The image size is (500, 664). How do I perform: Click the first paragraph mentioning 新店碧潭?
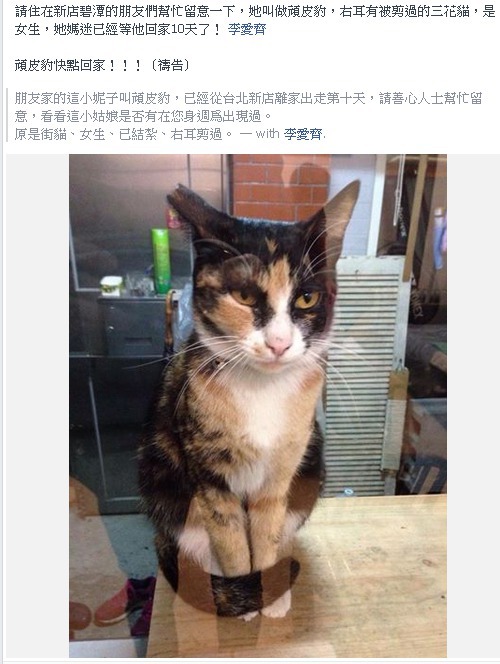[255, 20]
